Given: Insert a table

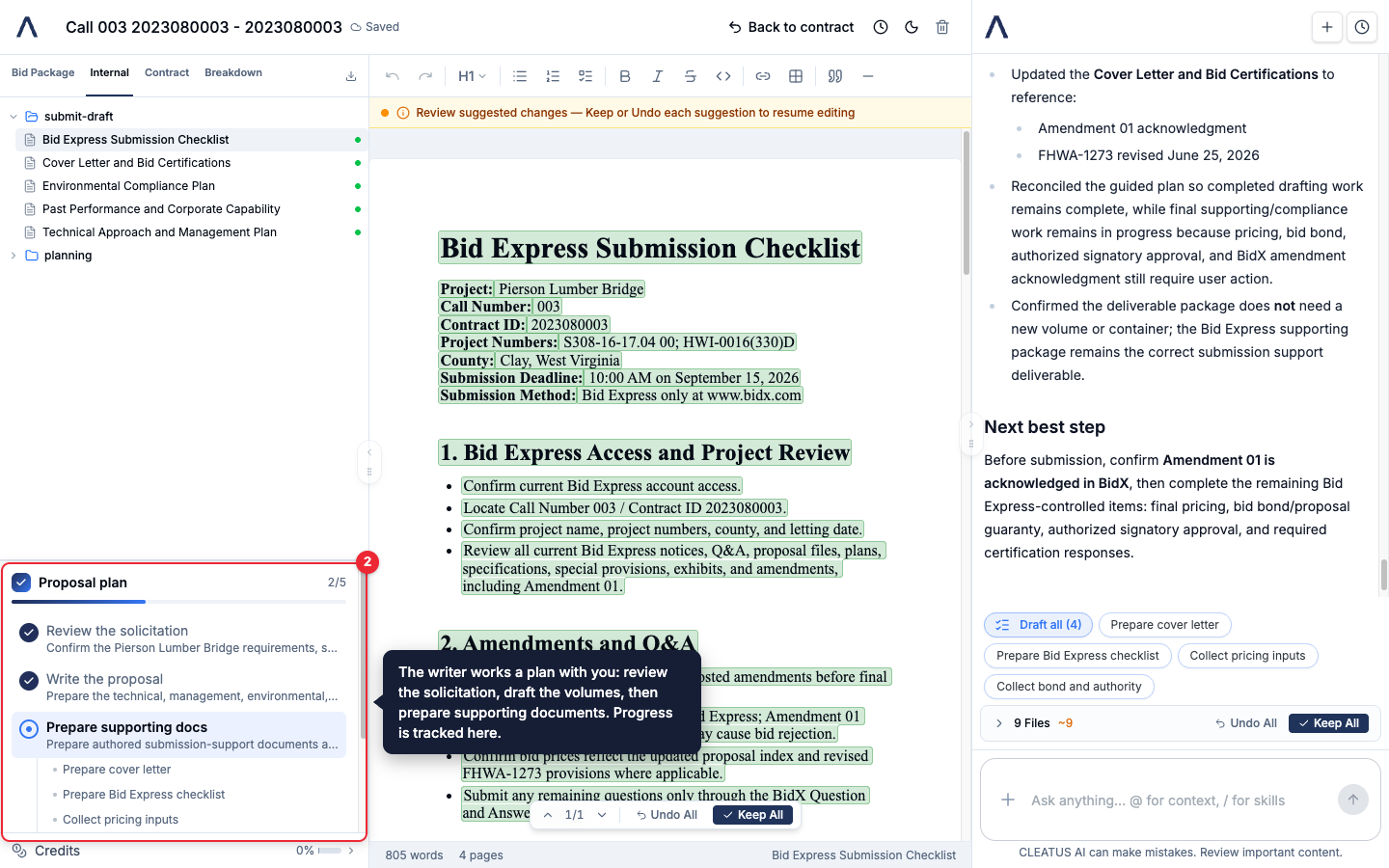Looking at the screenshot, I should click(796, 76).
